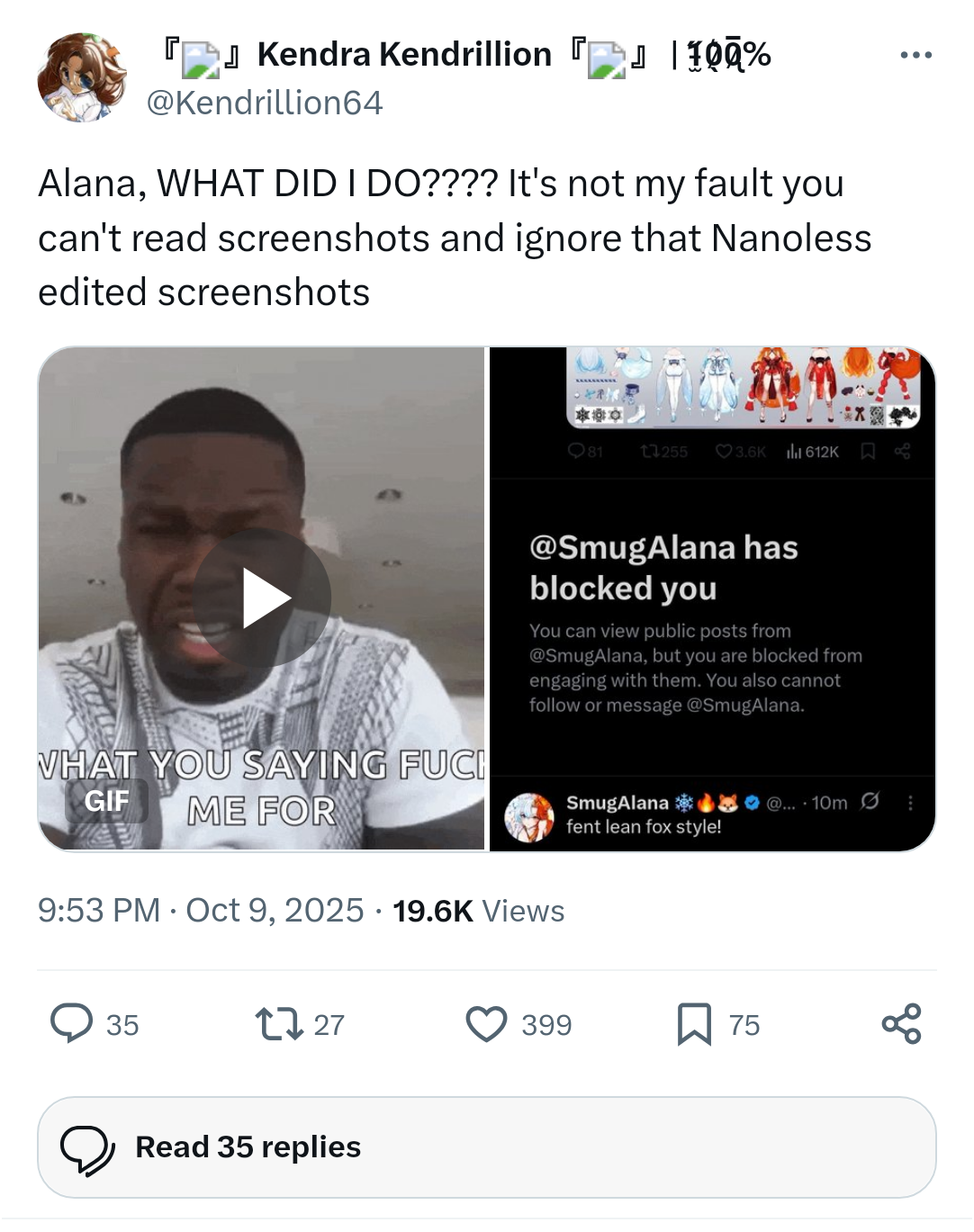Click the 612K views stat icon
This screenshot has height=1232, width=974.
(x=793, y=452)
